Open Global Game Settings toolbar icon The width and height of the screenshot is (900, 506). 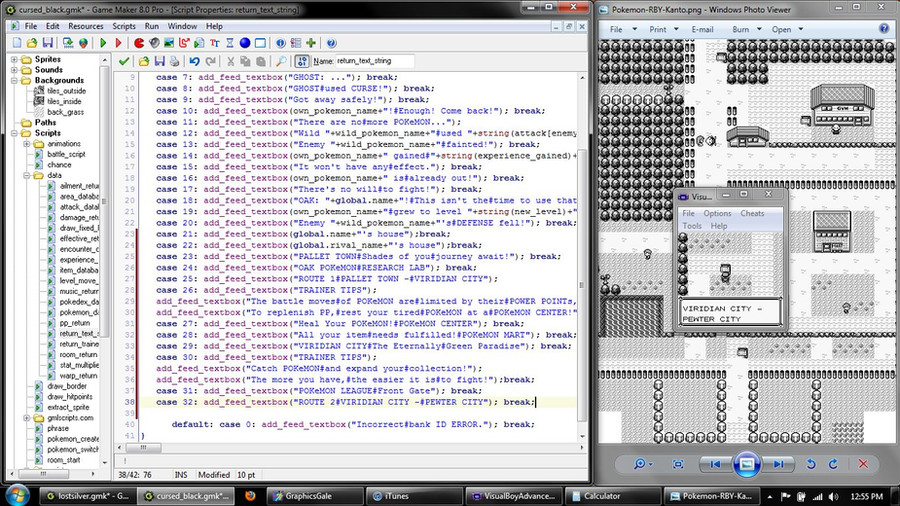coord(296,43)
